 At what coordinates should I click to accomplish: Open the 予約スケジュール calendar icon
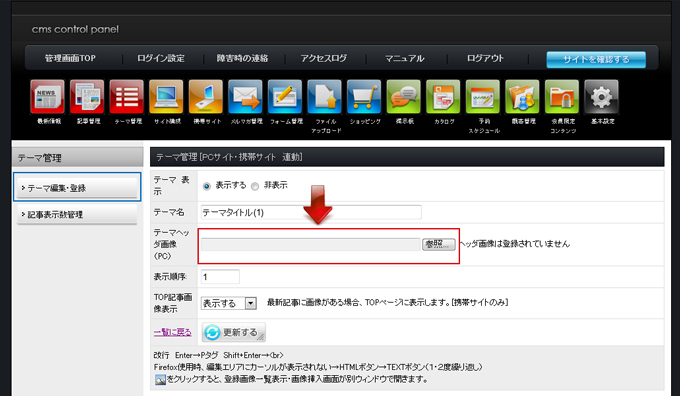coord(483,96)
